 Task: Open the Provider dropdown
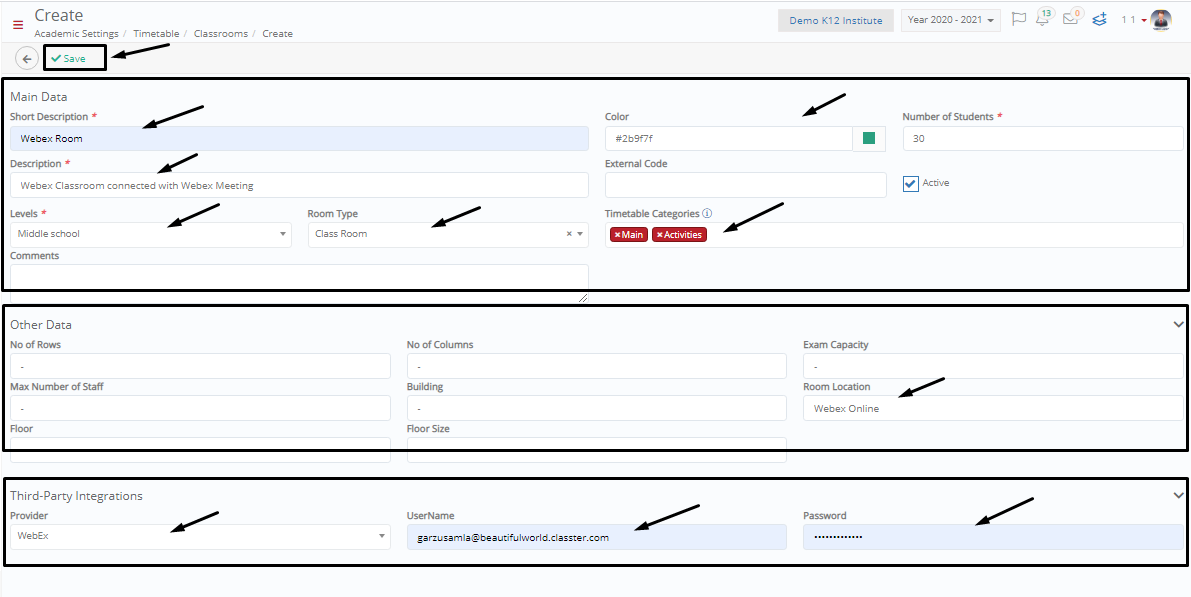pos(201,536)
